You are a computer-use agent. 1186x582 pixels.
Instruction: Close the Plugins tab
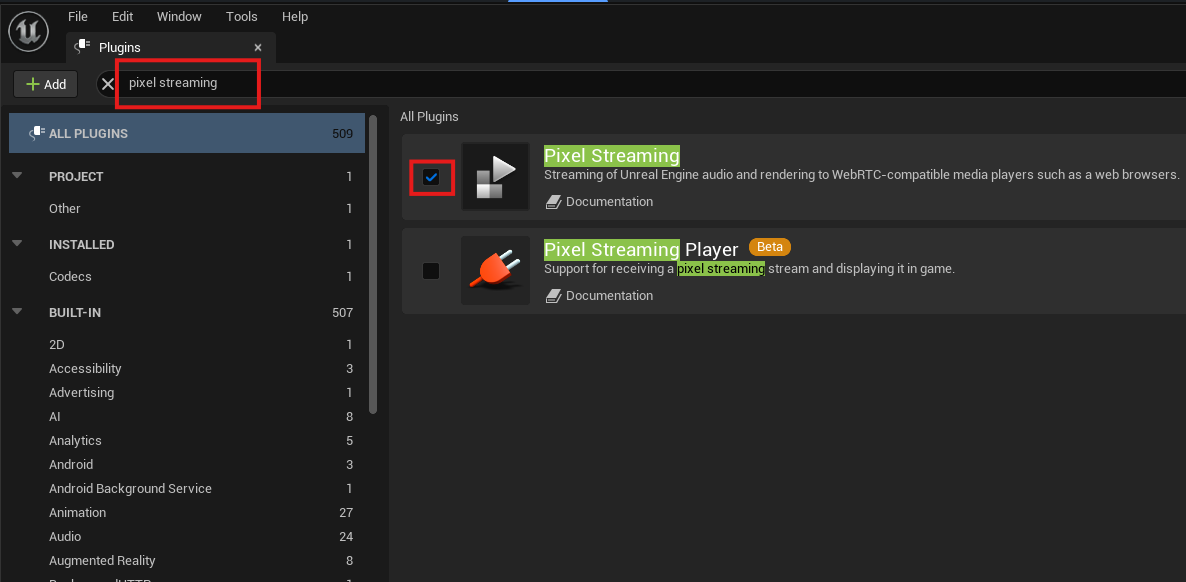(258, 47)
